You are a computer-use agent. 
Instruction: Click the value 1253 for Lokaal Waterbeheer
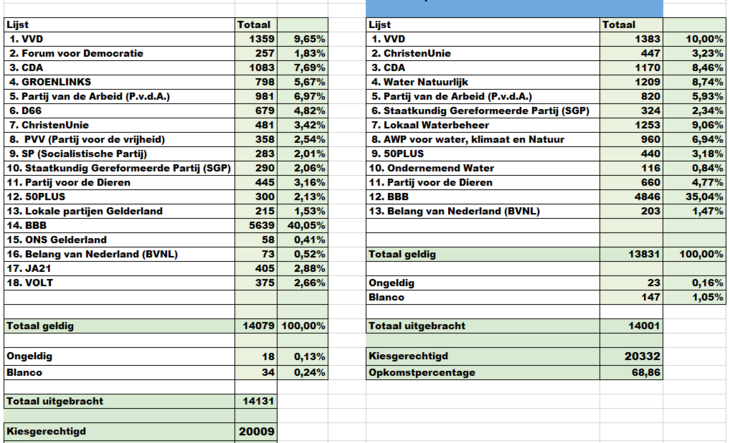[x=631, y=125]
